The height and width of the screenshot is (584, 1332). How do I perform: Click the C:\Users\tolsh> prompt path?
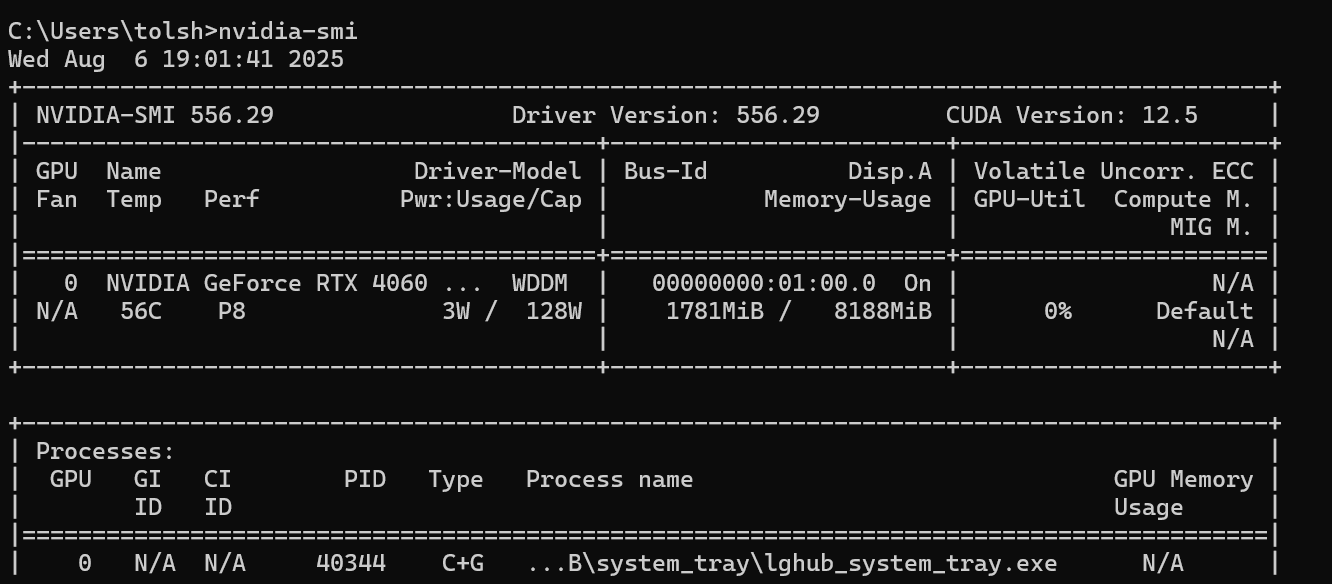tap(113, 31)
